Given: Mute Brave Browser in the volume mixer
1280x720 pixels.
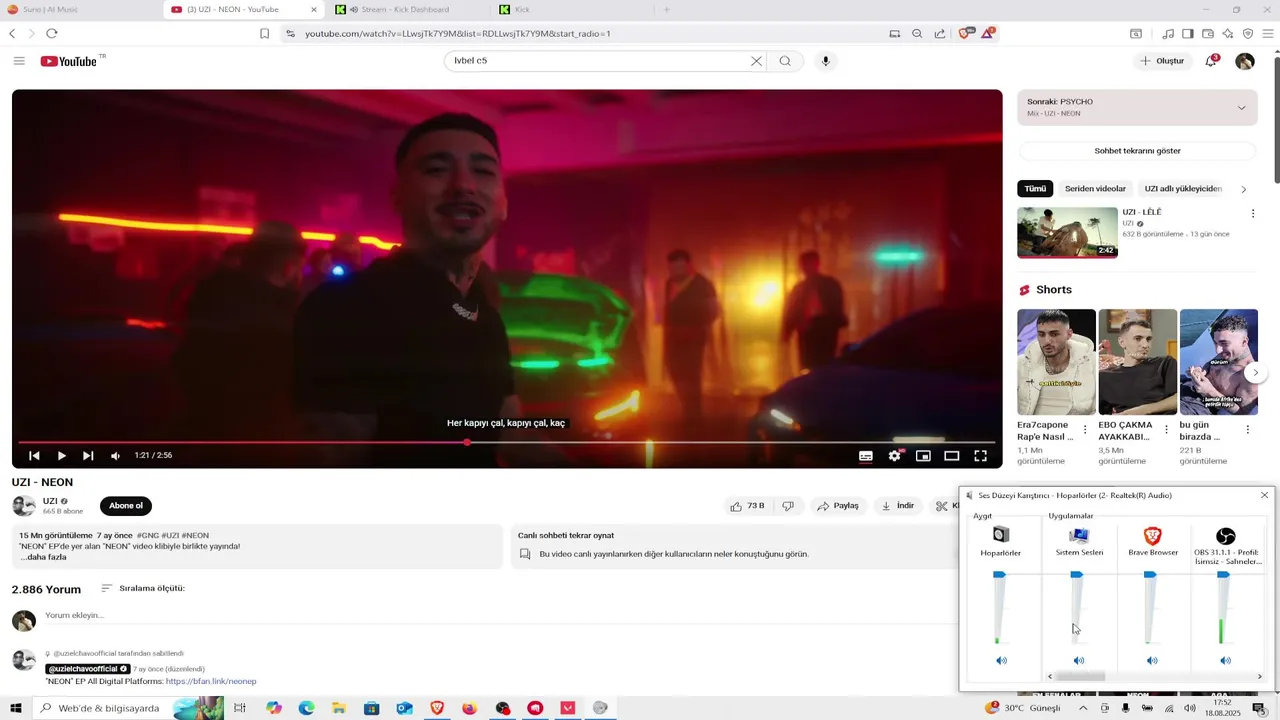Looking at the screenshot, I should [x=1152, y=661].
